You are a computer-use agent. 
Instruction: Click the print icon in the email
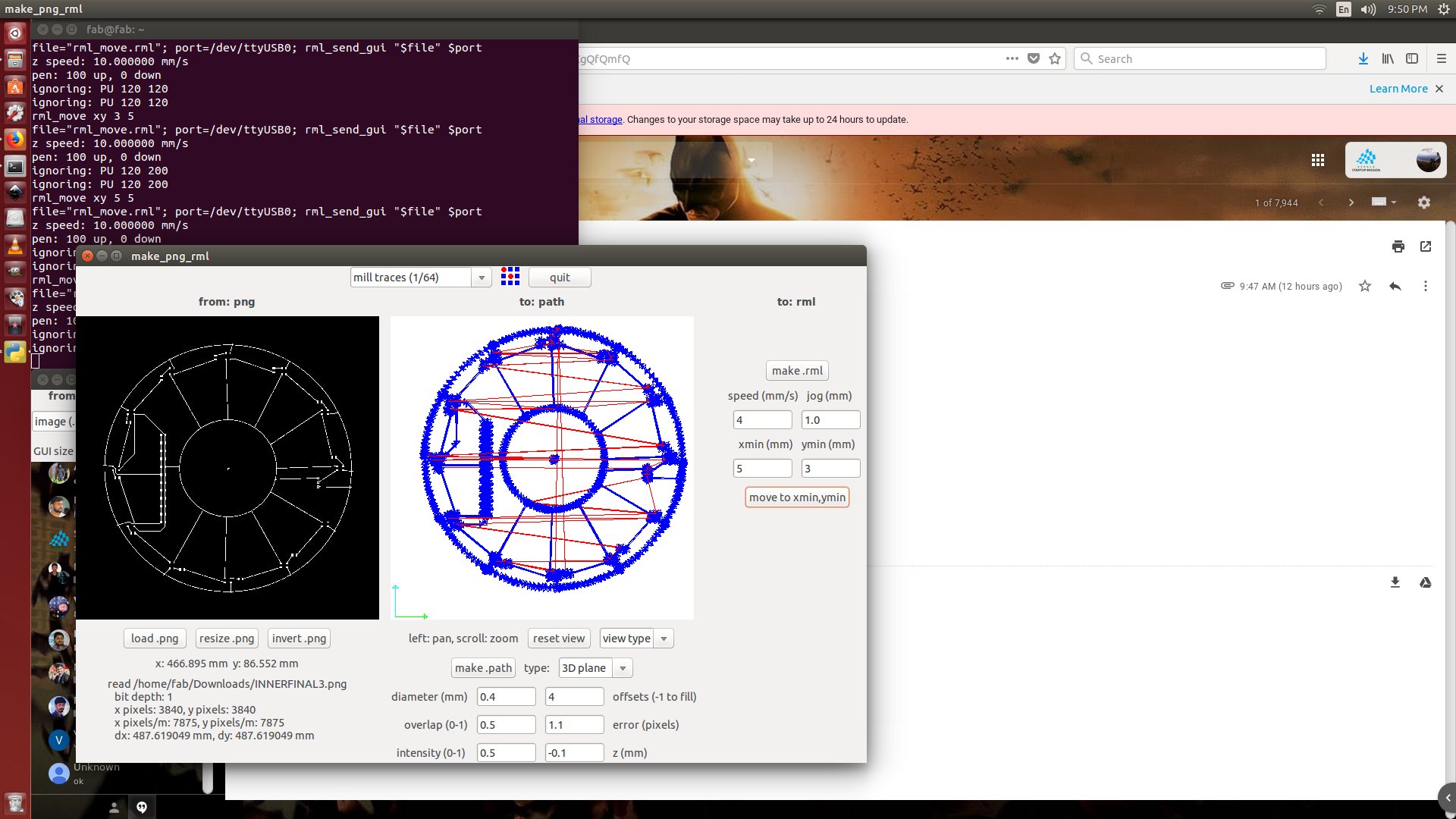tap(1398, 246)
